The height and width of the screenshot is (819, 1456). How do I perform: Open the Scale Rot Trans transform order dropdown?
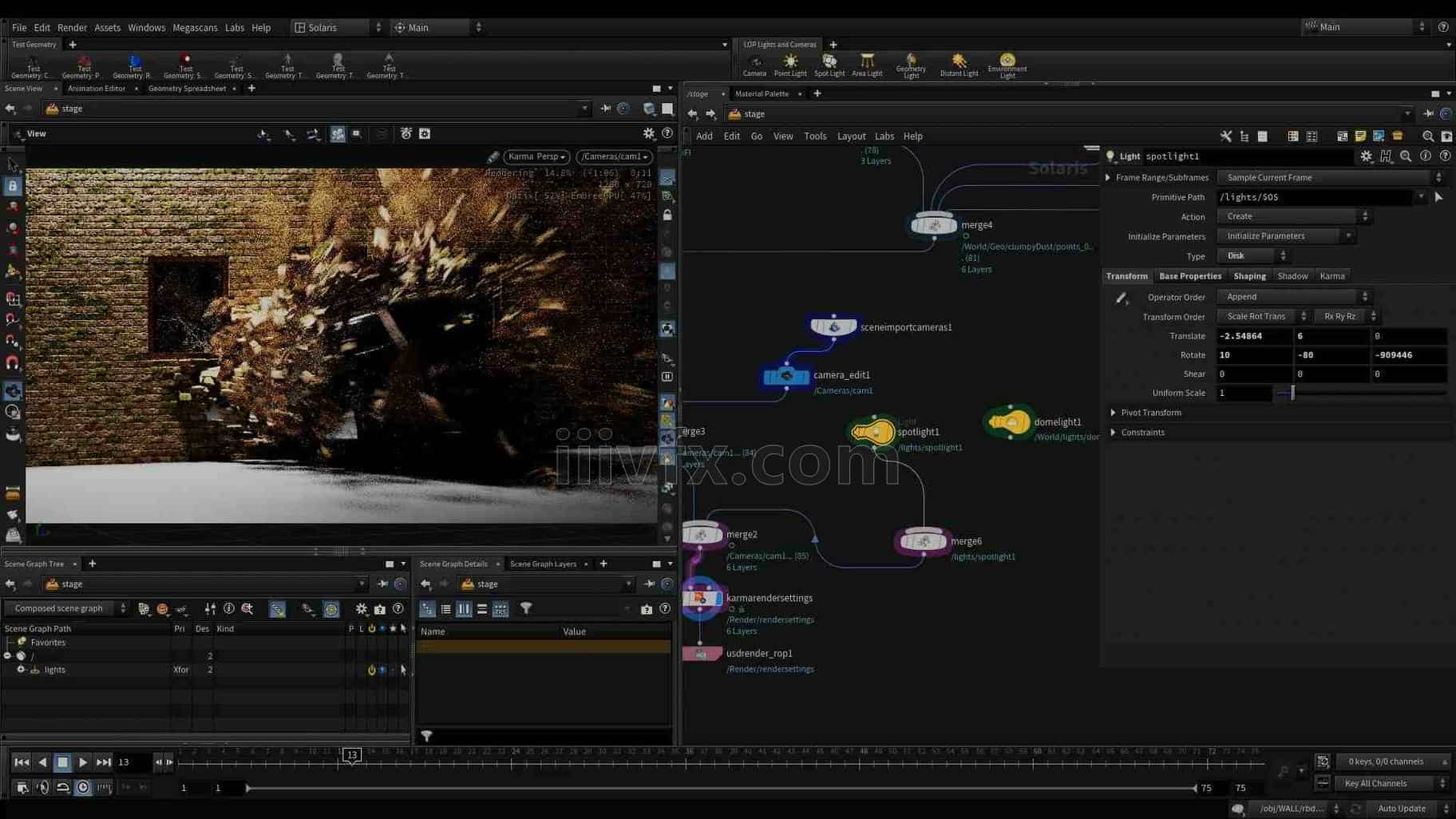[x=1263, y=317]
